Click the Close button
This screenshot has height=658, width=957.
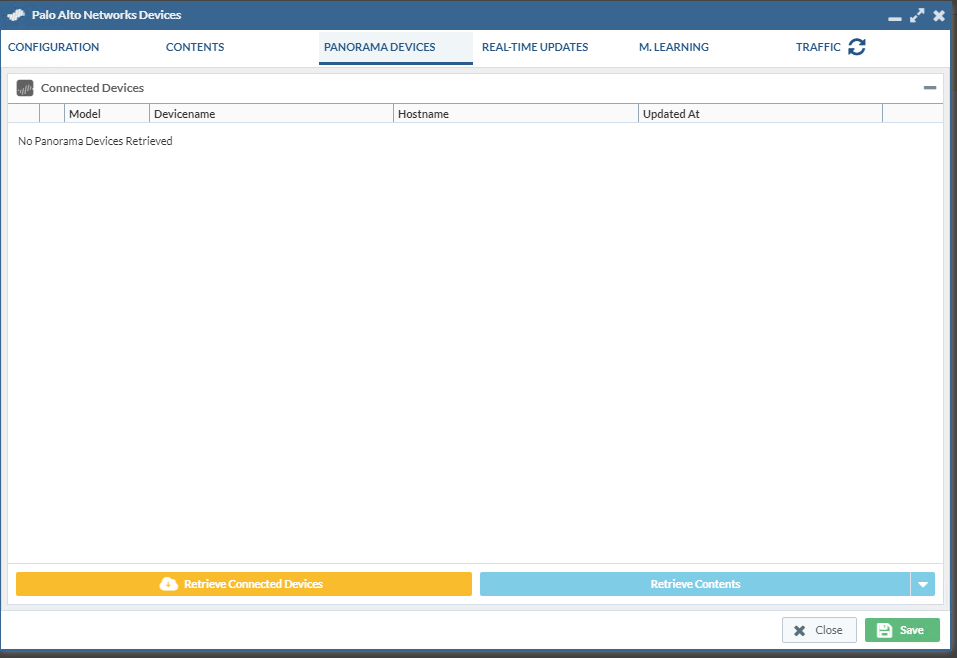[x=819, y=630]
